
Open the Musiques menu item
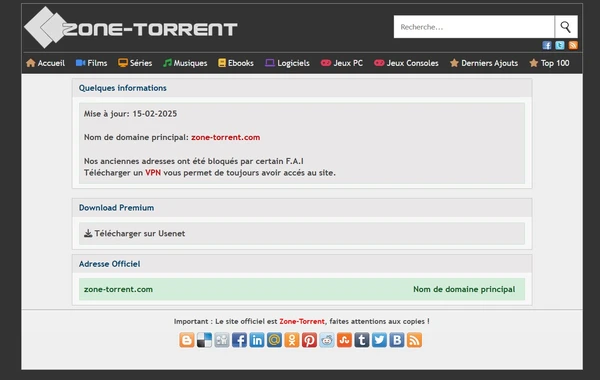tap(185, 63)
